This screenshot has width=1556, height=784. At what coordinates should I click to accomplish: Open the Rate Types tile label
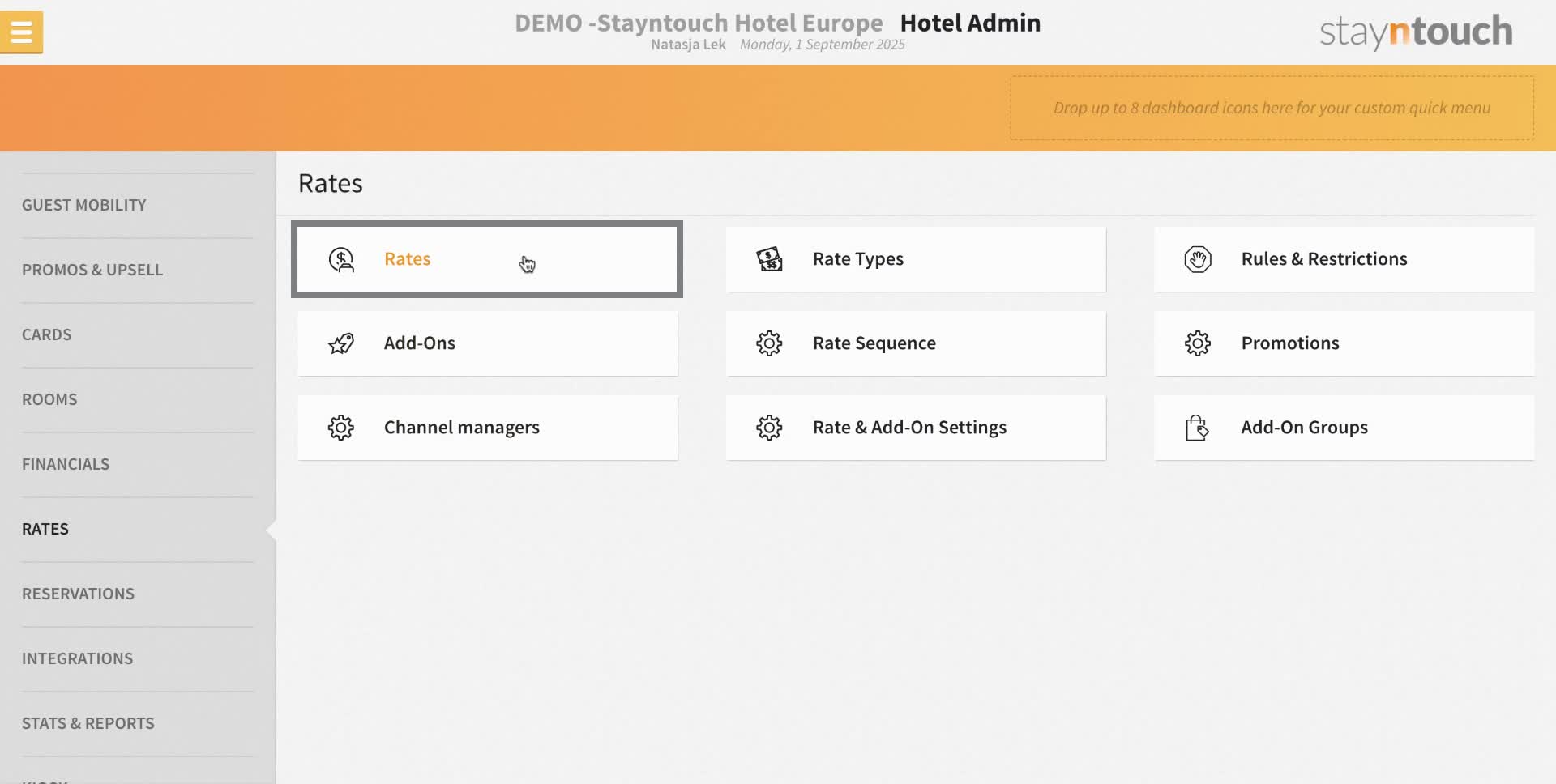[858, 259]
